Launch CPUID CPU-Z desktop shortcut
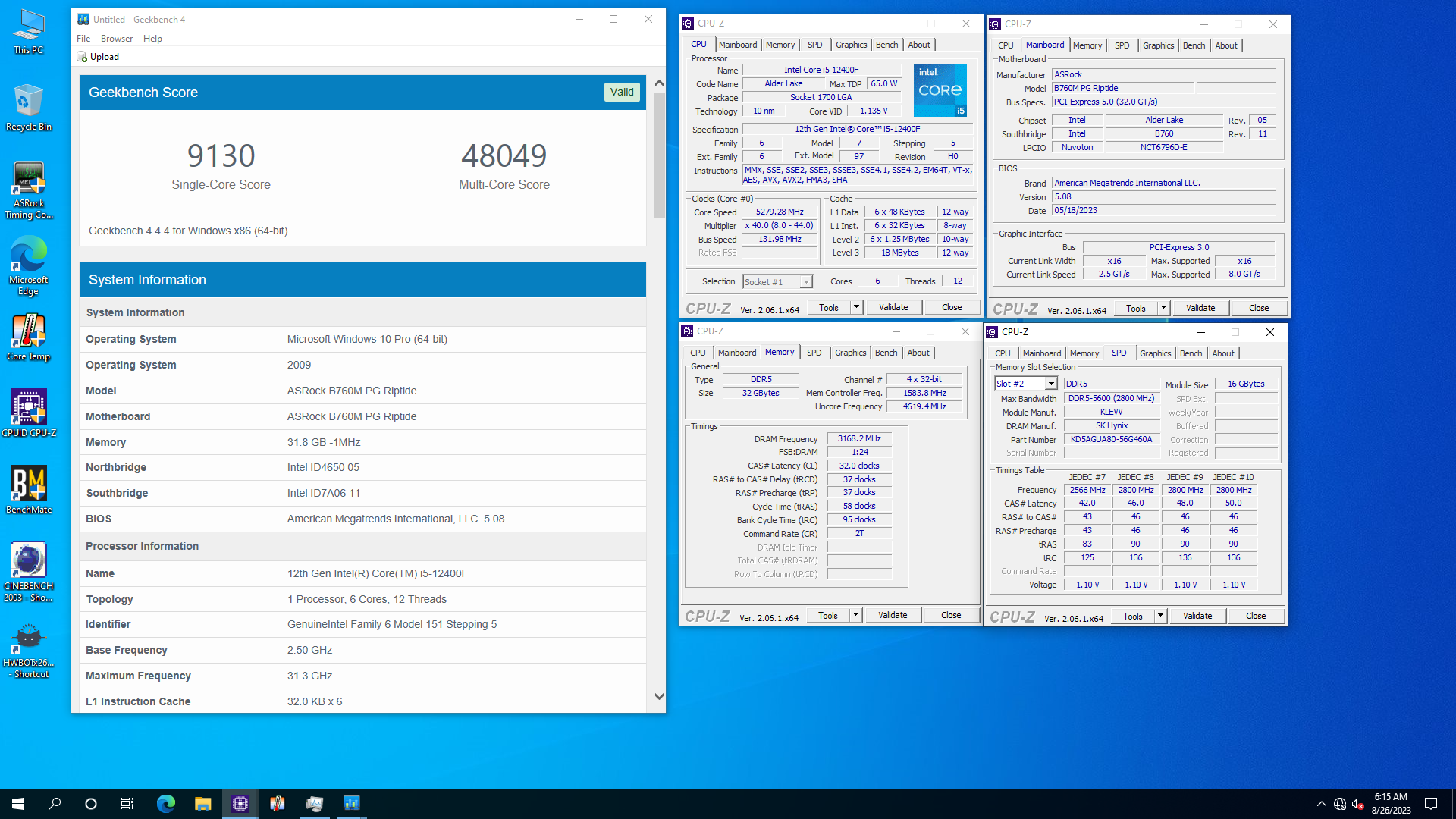Image resolution: width=1456 pixels, height=819 pixels. pos(29,413)
